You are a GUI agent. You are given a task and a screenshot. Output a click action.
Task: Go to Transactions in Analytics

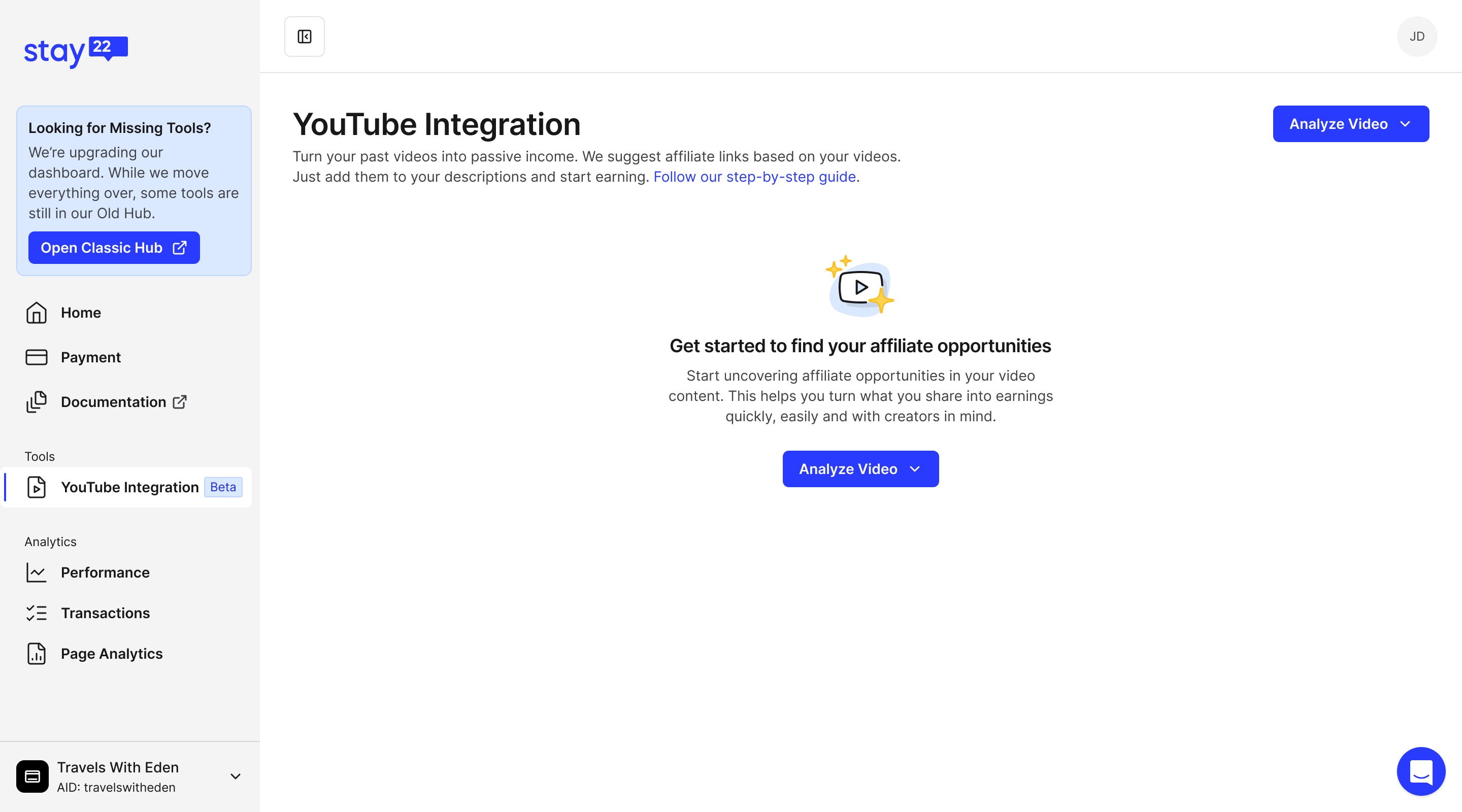click(x=106, y=613)
